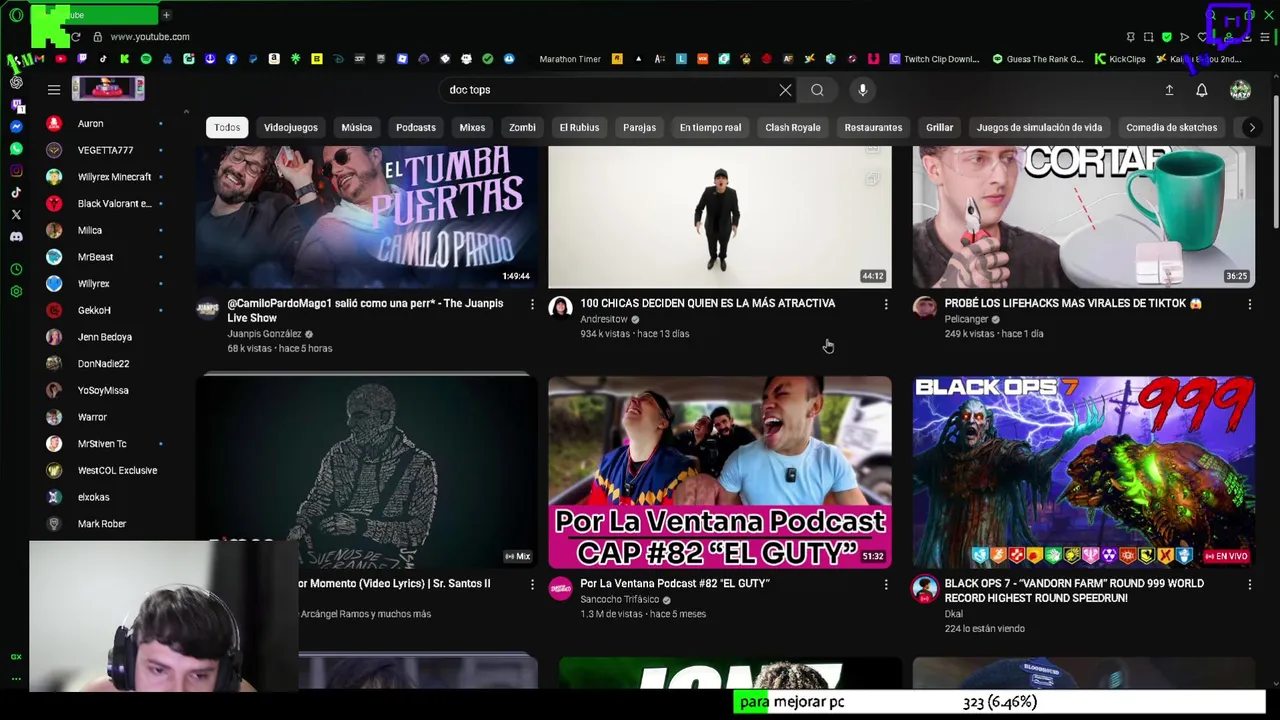This screenshot has height=720, width=1280.
Task: Open the Roblox bookmark icon
Action: click(x=402, y=59)
